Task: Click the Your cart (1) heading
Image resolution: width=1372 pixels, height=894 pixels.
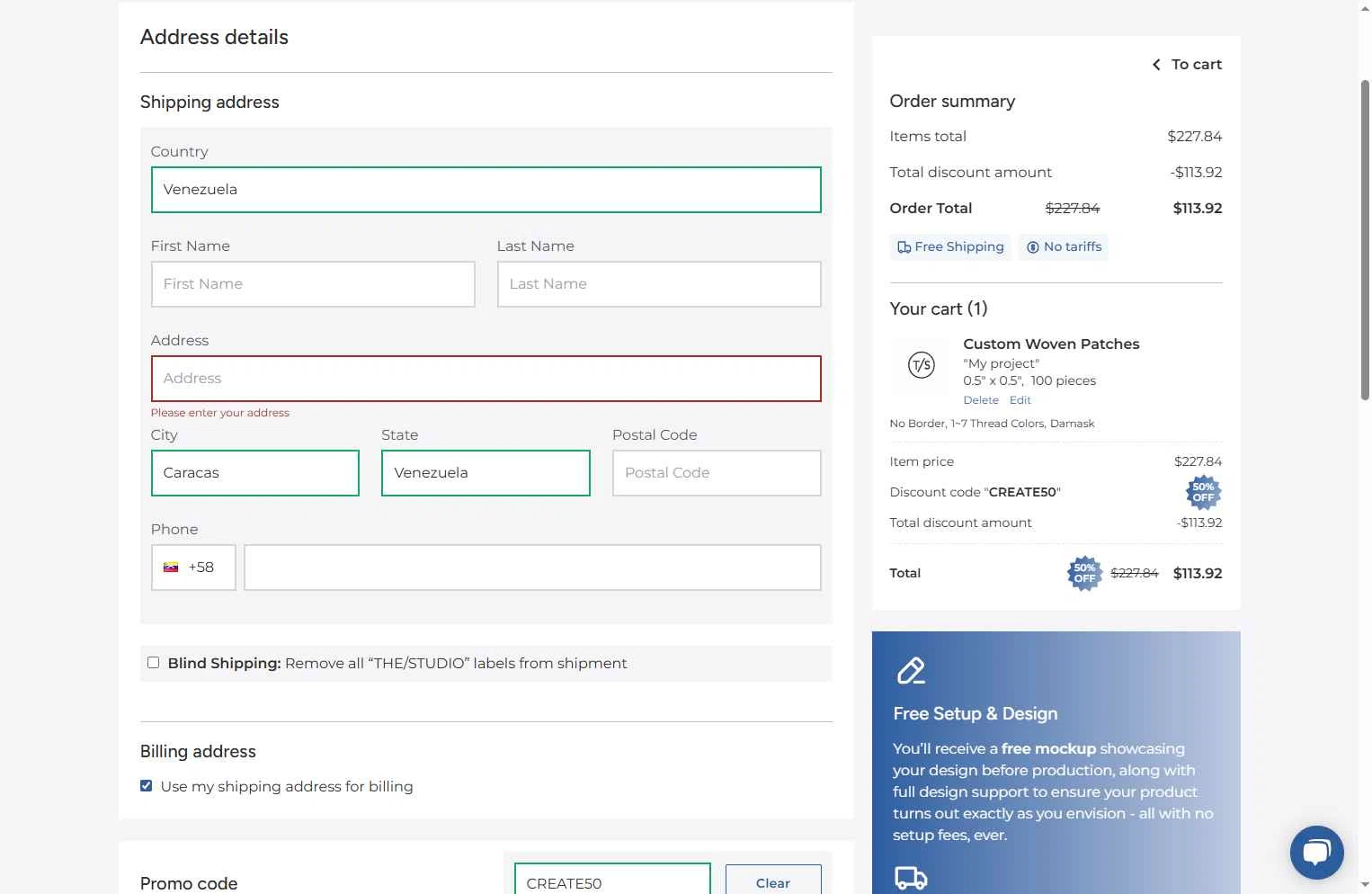Action: (x=939, y=309)
